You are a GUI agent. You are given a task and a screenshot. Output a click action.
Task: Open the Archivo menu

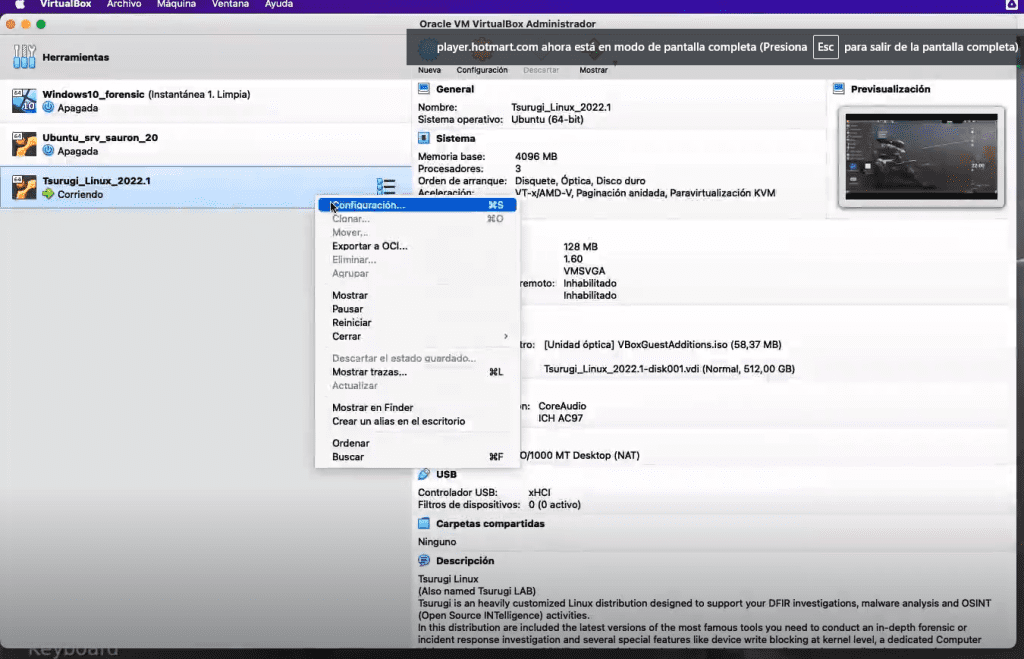point(124,5)
